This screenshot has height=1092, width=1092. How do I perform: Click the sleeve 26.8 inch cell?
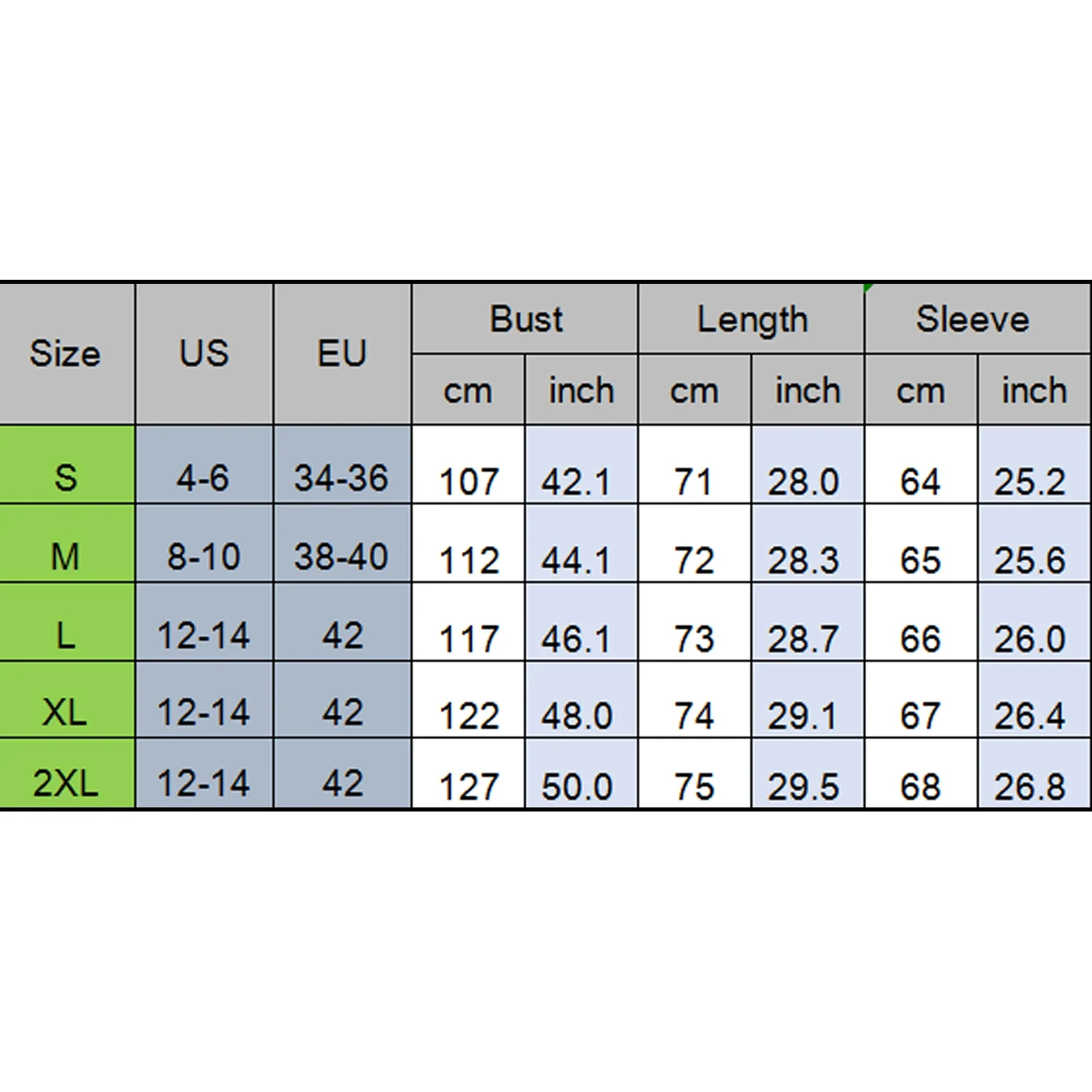pyautogui.click(x=1034, y=773)
